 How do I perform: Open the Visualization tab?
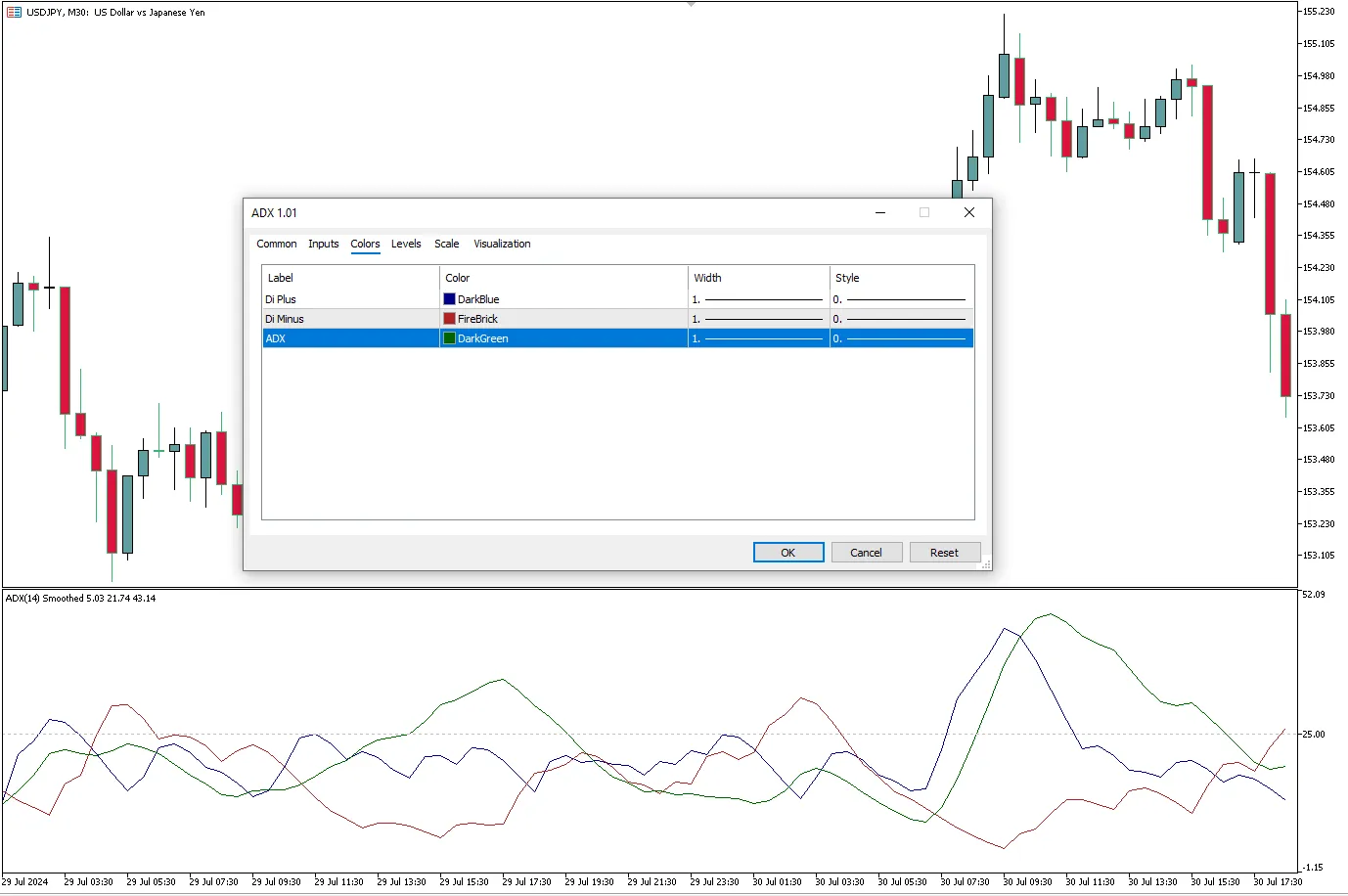(x=502, y=244)
